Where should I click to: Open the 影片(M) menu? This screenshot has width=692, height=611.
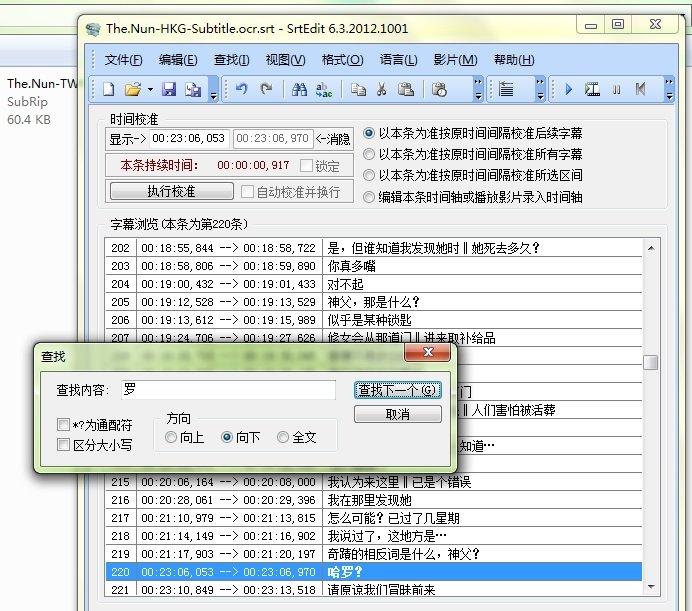[455, 60]
